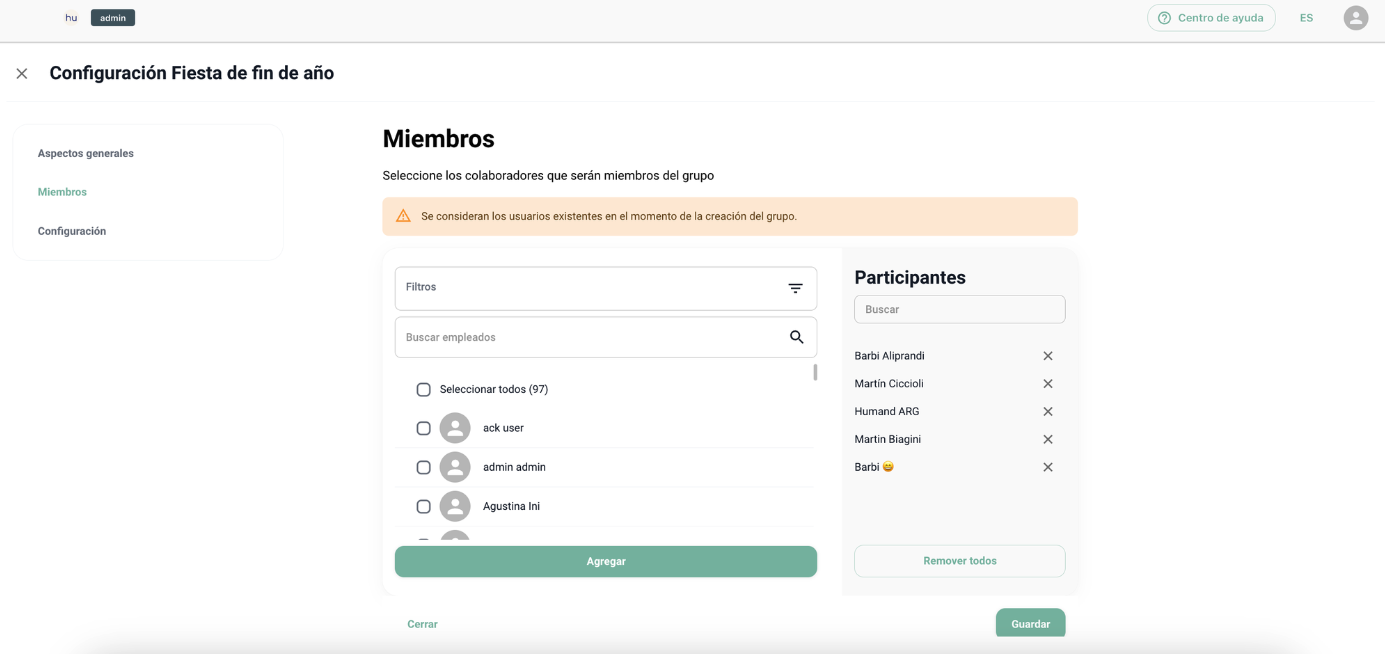Remove Barbi Aliprandi from participants
This screenshot has width=1385, height=654.
point(1048,356)
